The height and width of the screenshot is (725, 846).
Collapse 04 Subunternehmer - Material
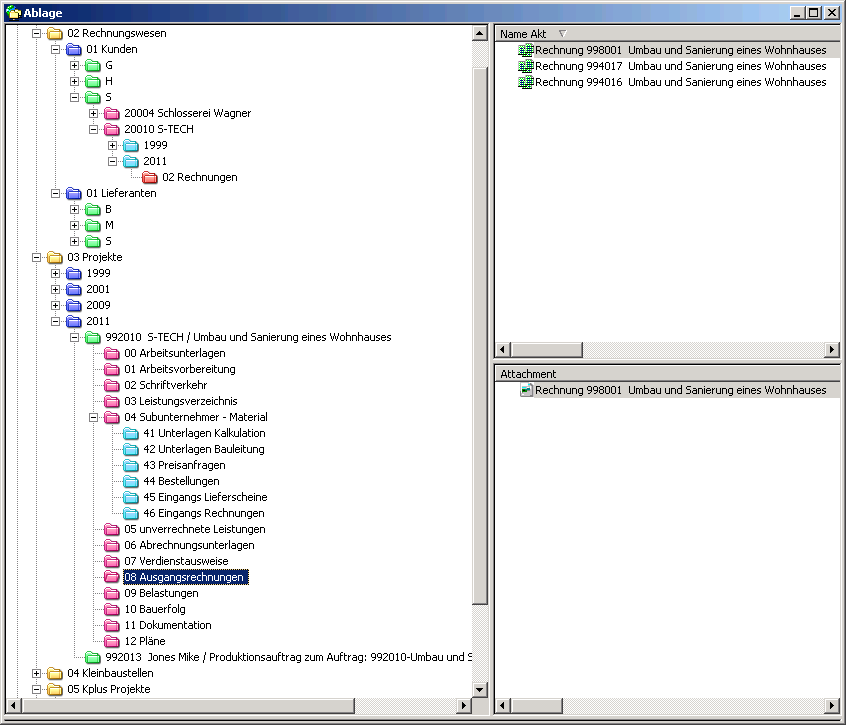(93, 418)
